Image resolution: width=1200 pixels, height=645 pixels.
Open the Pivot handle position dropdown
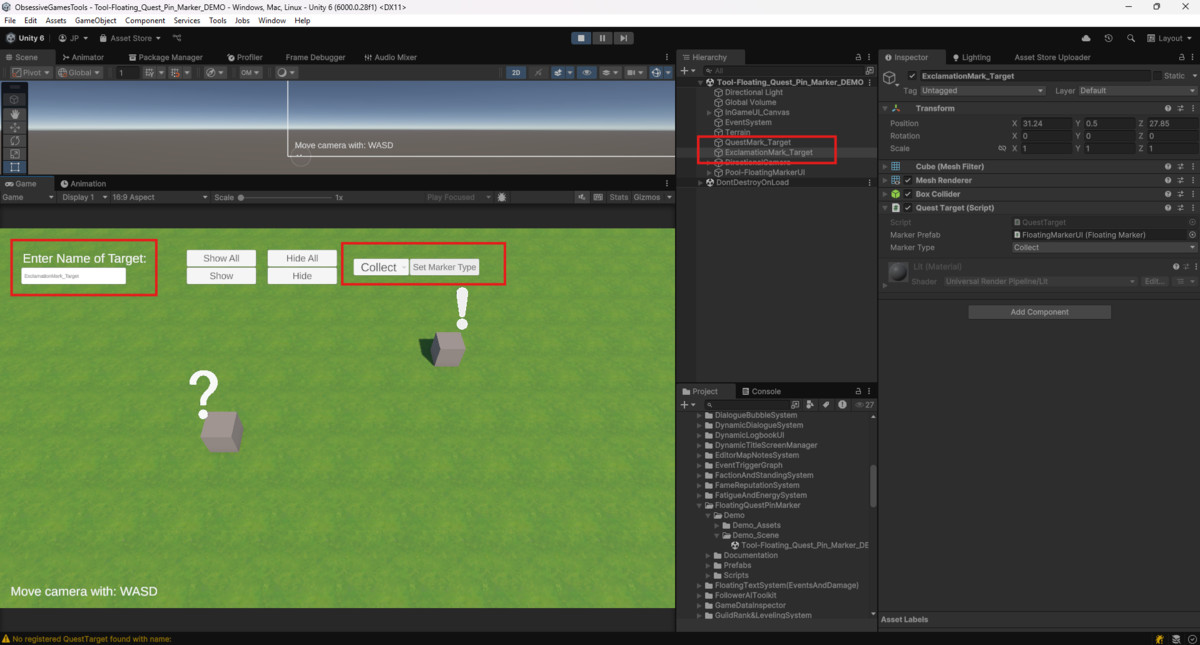coord(31,72)
